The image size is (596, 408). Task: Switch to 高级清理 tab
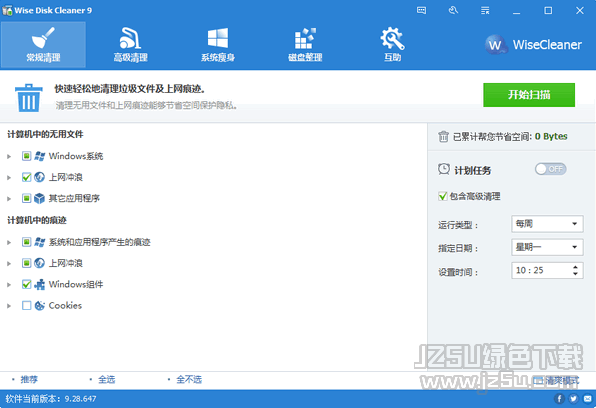click(130, 44)
